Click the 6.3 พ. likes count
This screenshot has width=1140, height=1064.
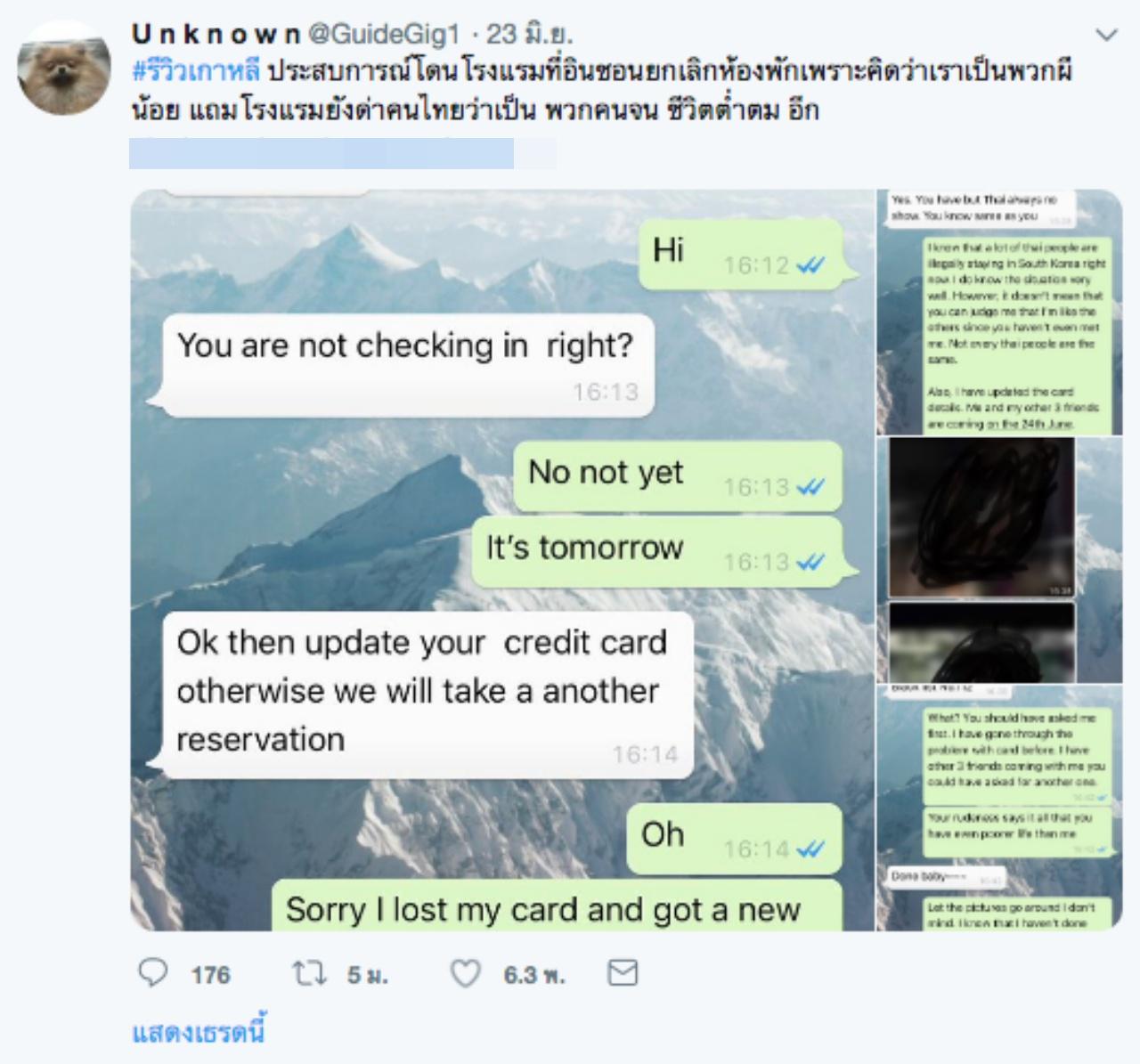pyautogui.click(x=534, y=975)
